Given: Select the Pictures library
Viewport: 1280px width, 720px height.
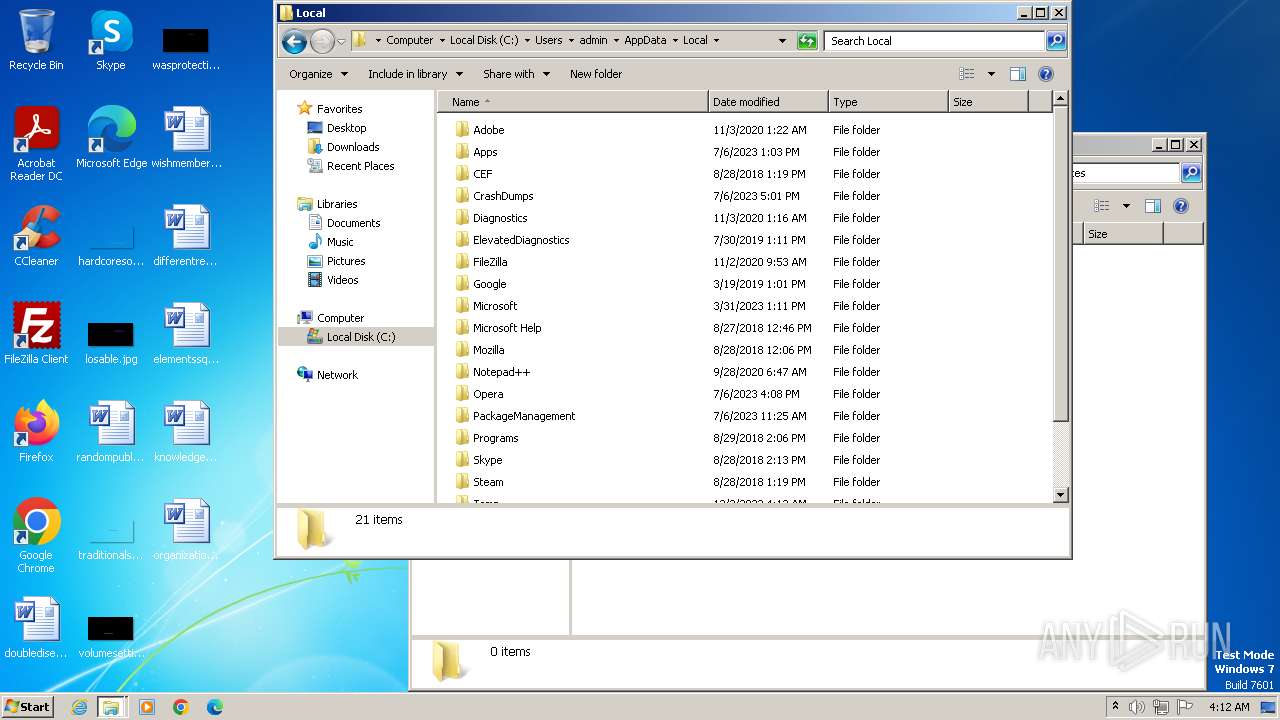Looking at the screenshot, I should [x=346, y=261].
